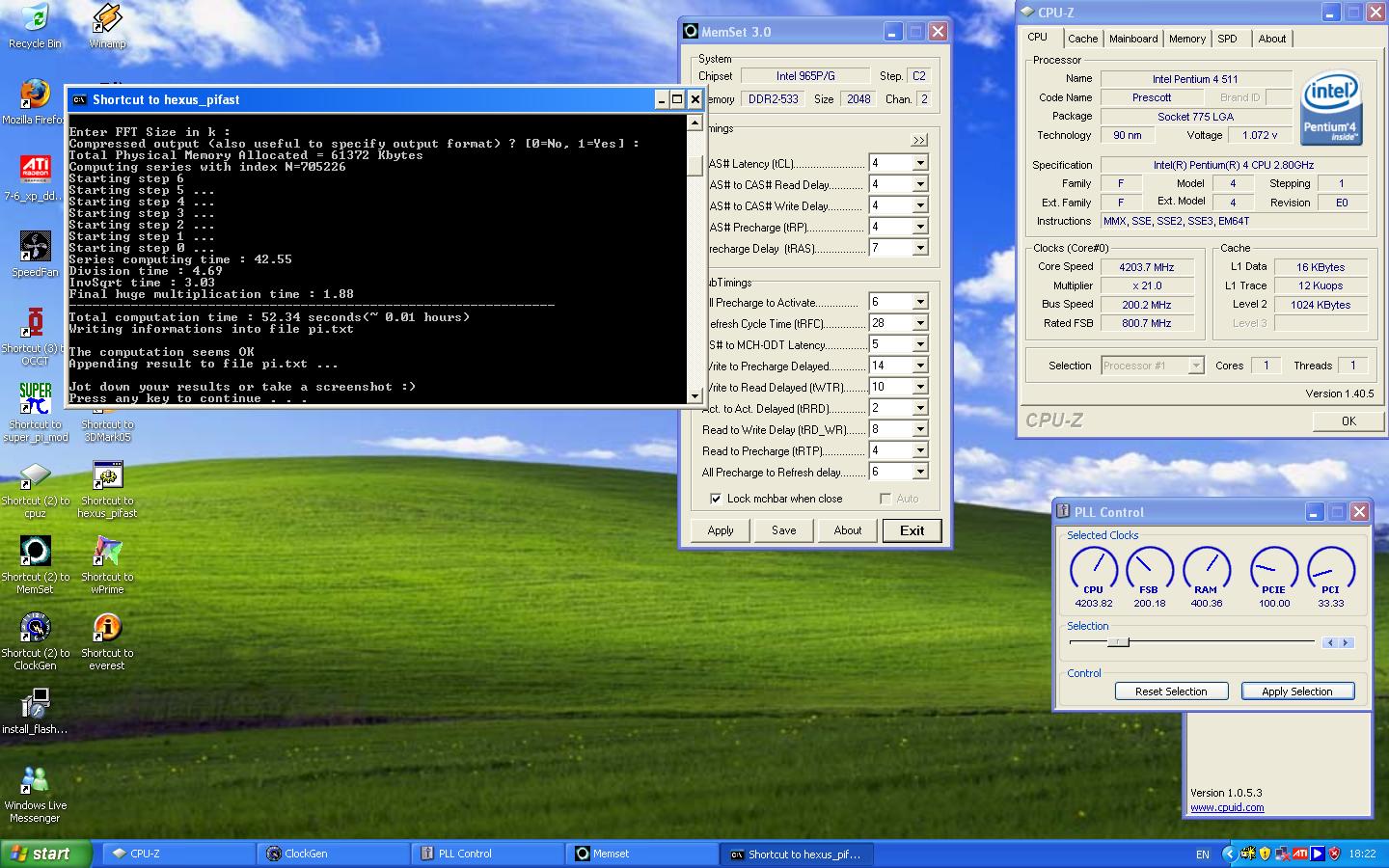This screenshot has height=868, width=1389.
Task: Open the Write to Read Delayed (tWTR) dropdown
Action: click(920, 387)
